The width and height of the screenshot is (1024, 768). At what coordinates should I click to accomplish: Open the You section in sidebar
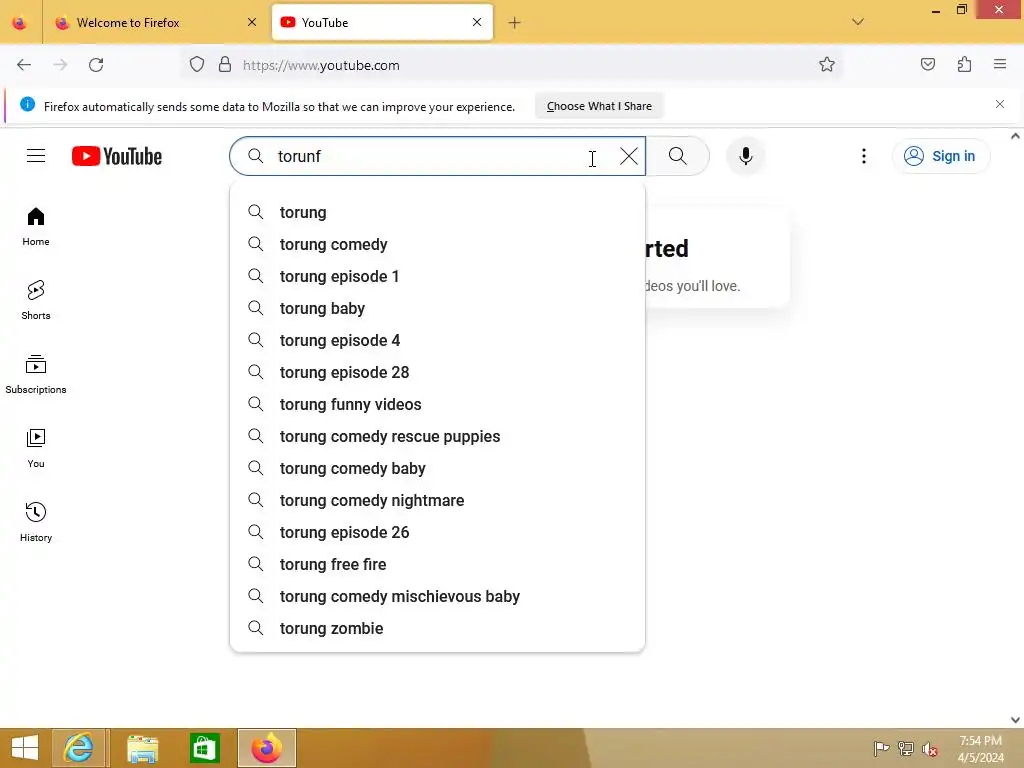coord(36,448)
